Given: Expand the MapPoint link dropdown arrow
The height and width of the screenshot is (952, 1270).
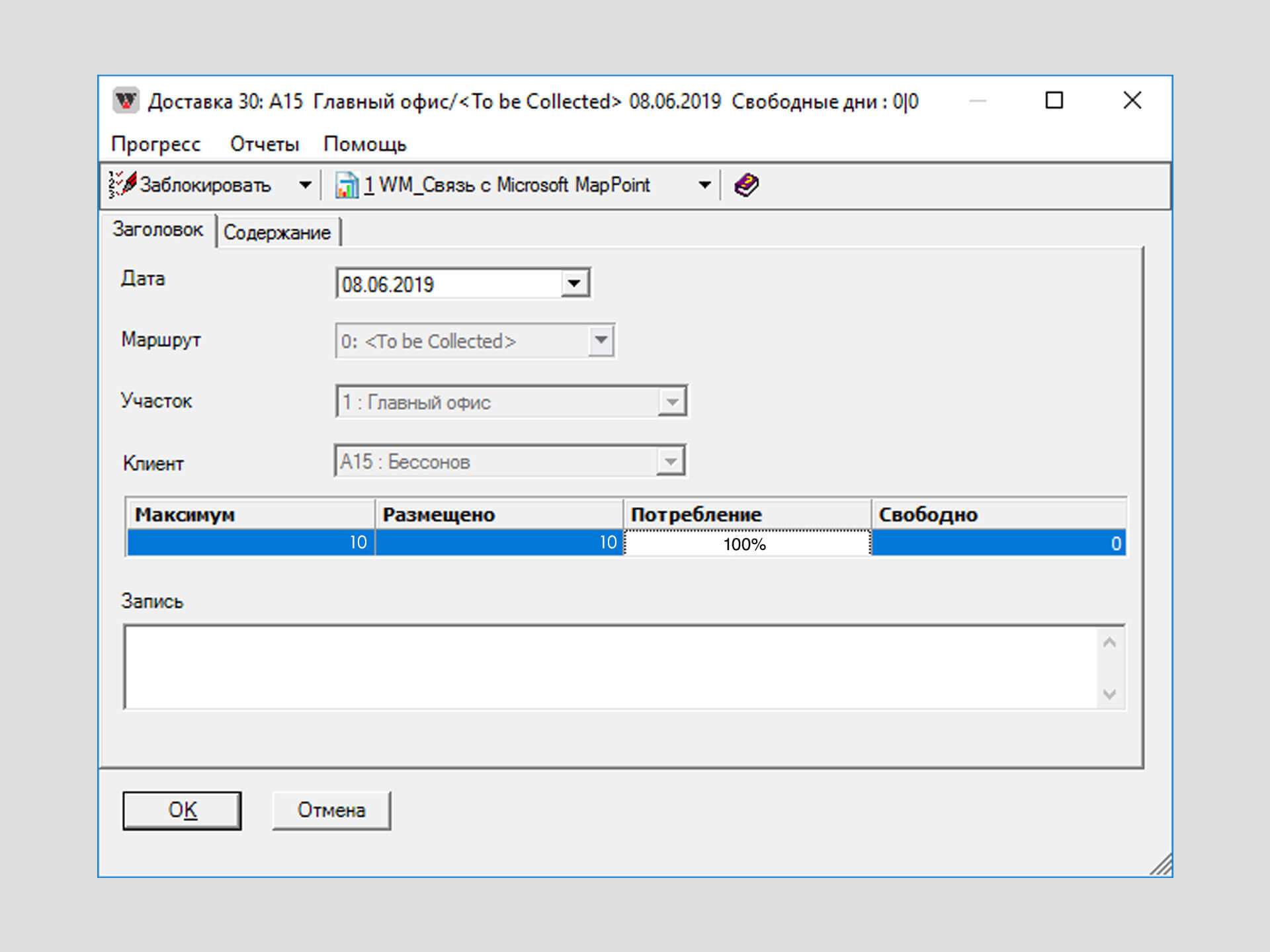Looking at the screenshot, I should point(704,185).
